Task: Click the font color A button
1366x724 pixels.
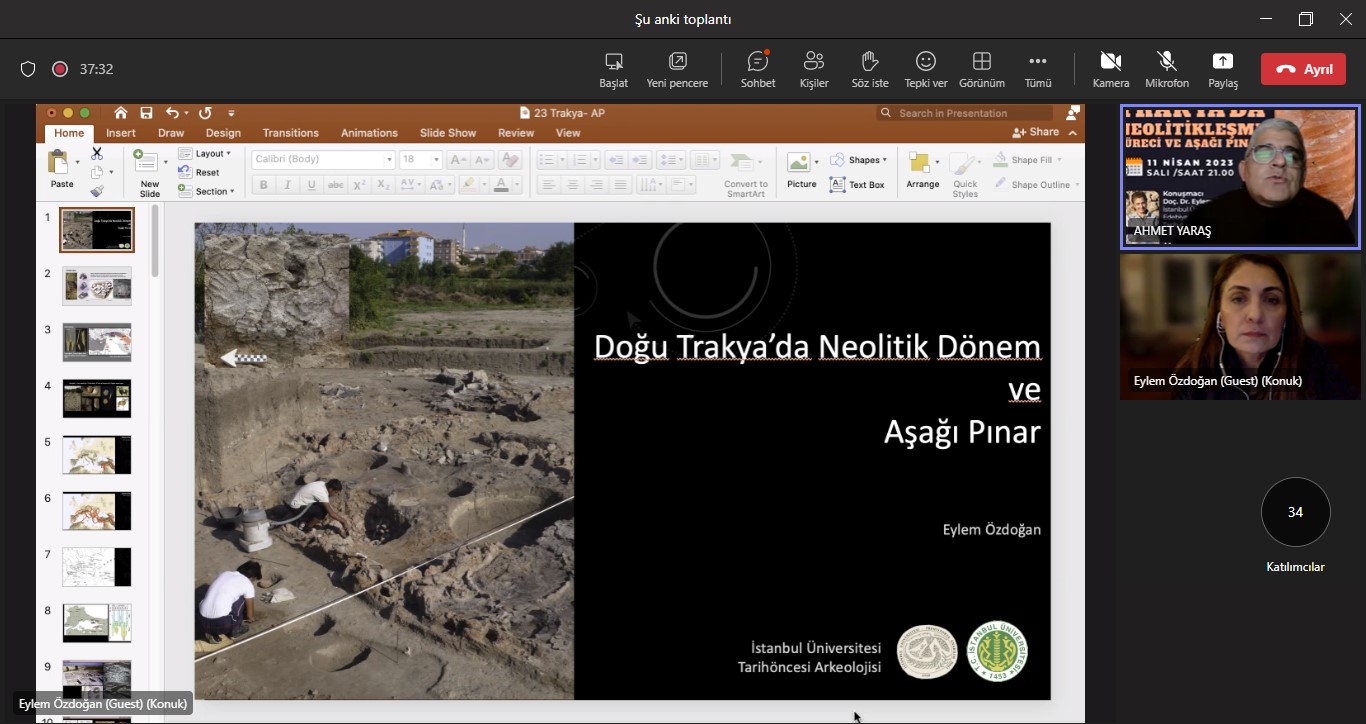Action: point(500,185)
